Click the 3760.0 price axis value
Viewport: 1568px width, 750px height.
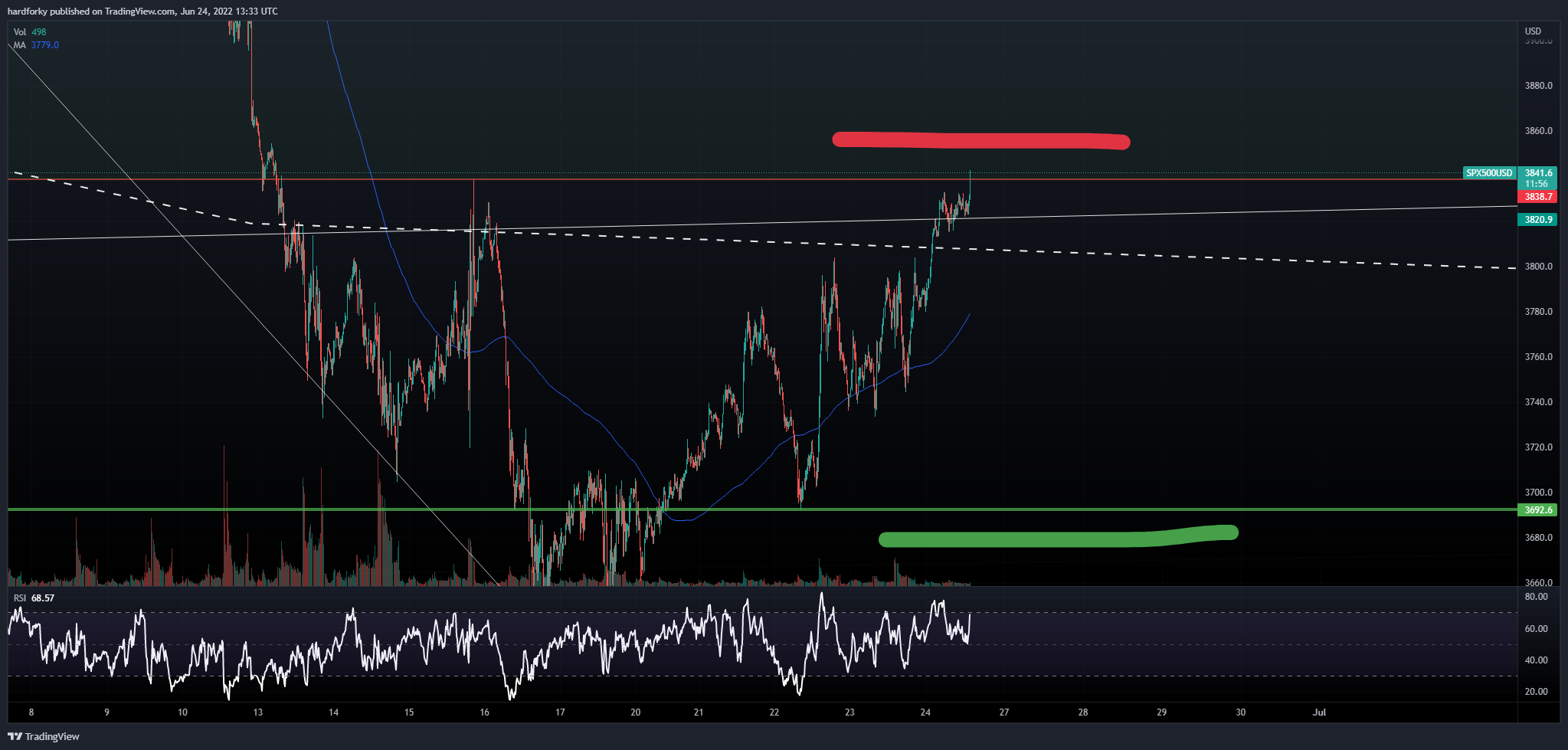pos(1538,357)
